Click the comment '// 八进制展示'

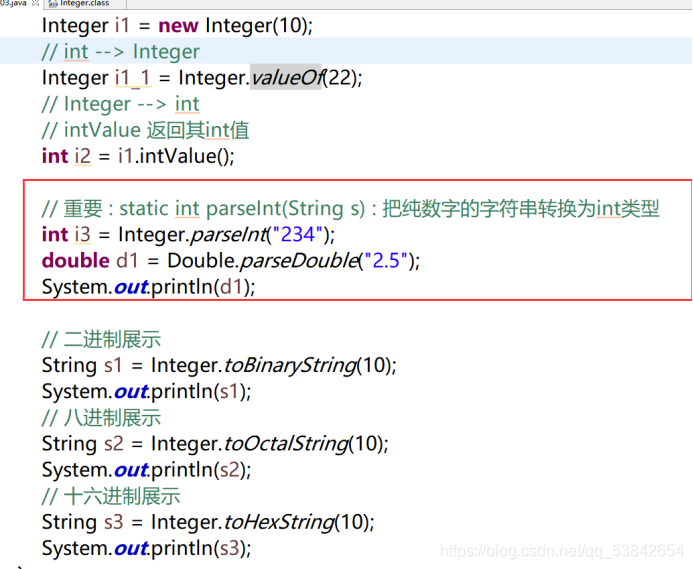tap(101, 418)
